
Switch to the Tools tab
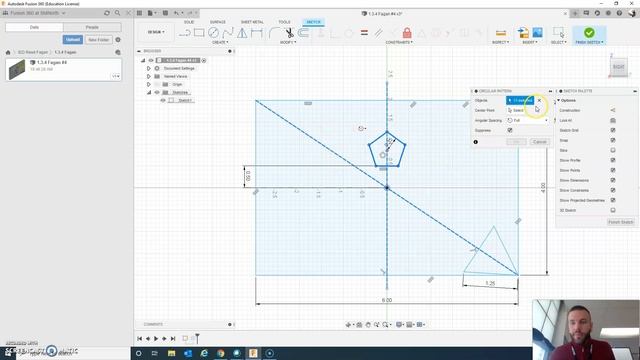[284, 22]
